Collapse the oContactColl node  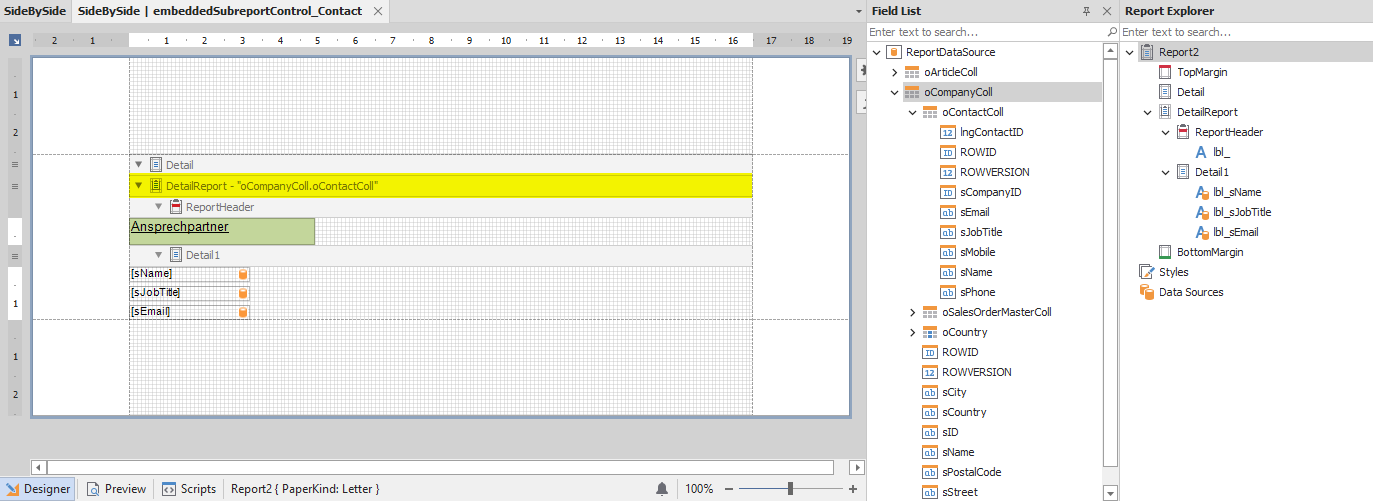click(x=913, y=112)
